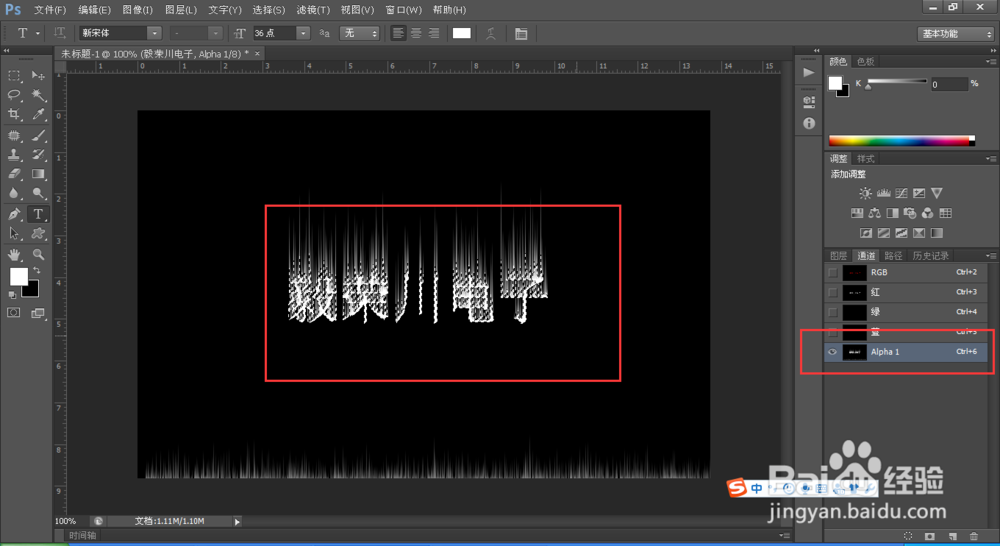Viewport: 1000px width, 546px height.
Task: Align text left
Action: click(398, 33)
